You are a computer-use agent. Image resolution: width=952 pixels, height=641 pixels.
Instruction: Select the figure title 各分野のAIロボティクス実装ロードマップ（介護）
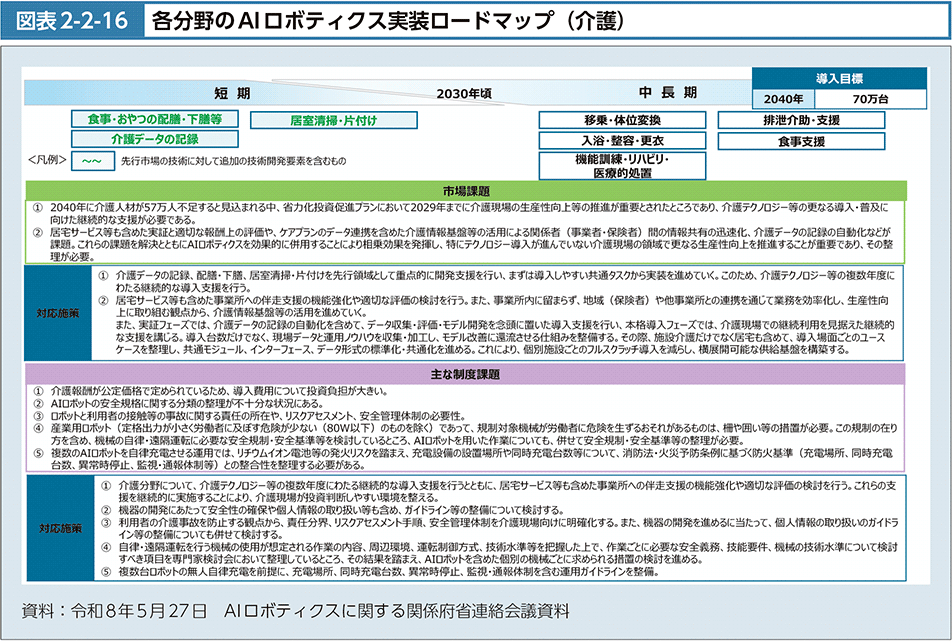click(388, 21)
